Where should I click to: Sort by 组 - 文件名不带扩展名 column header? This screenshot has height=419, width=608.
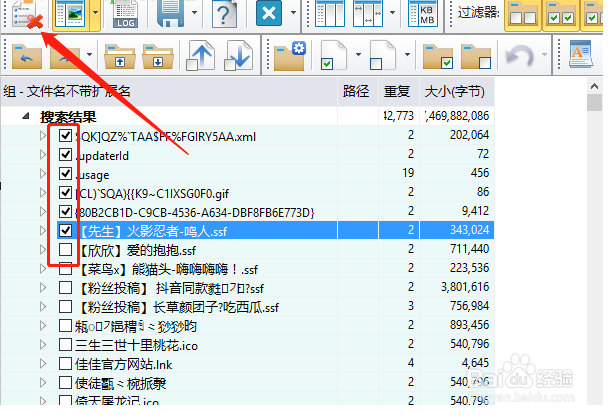pos(169,92)
